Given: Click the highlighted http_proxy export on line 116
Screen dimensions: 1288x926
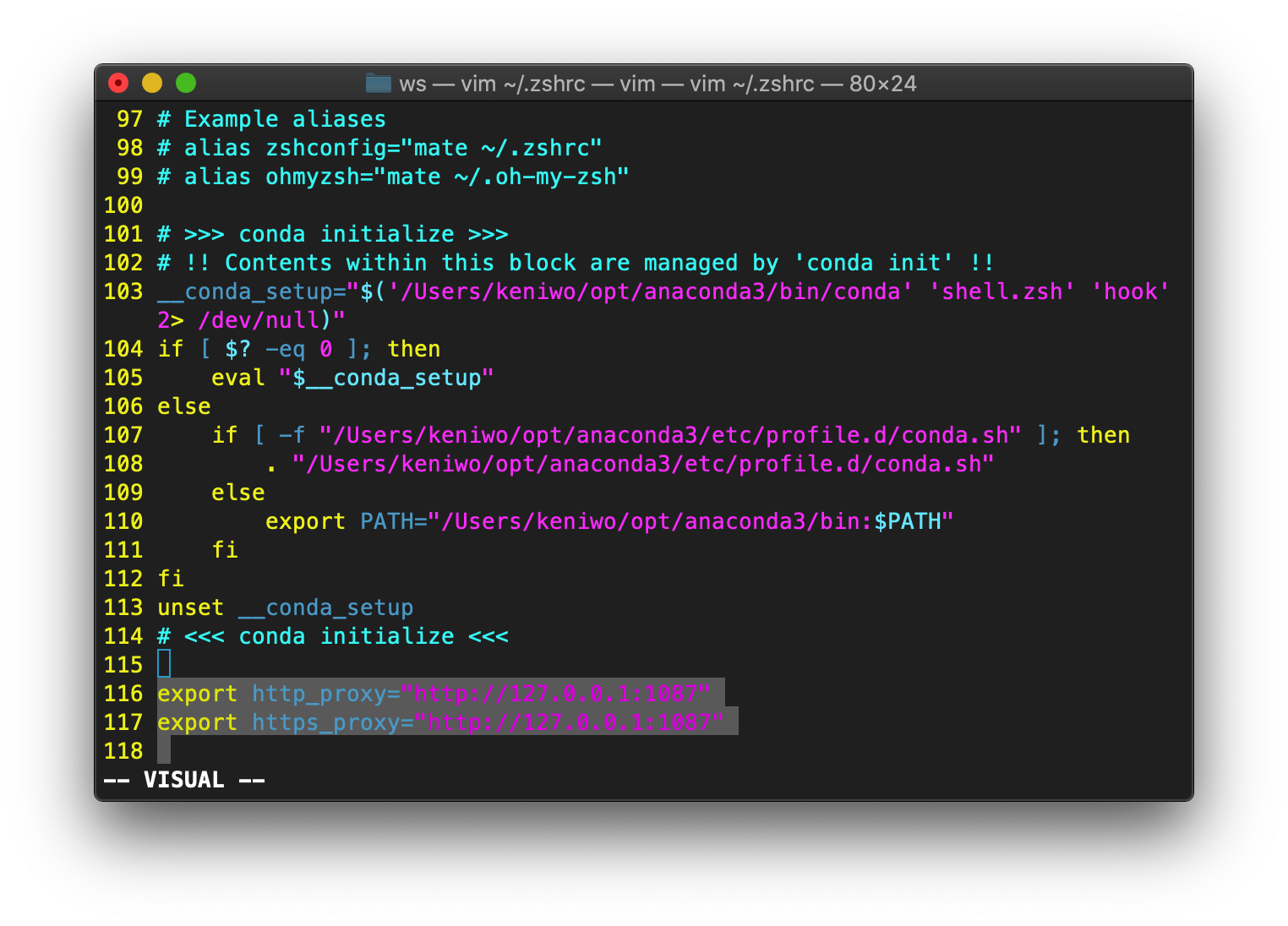Looking at the screenshot, I should (439, 694).
